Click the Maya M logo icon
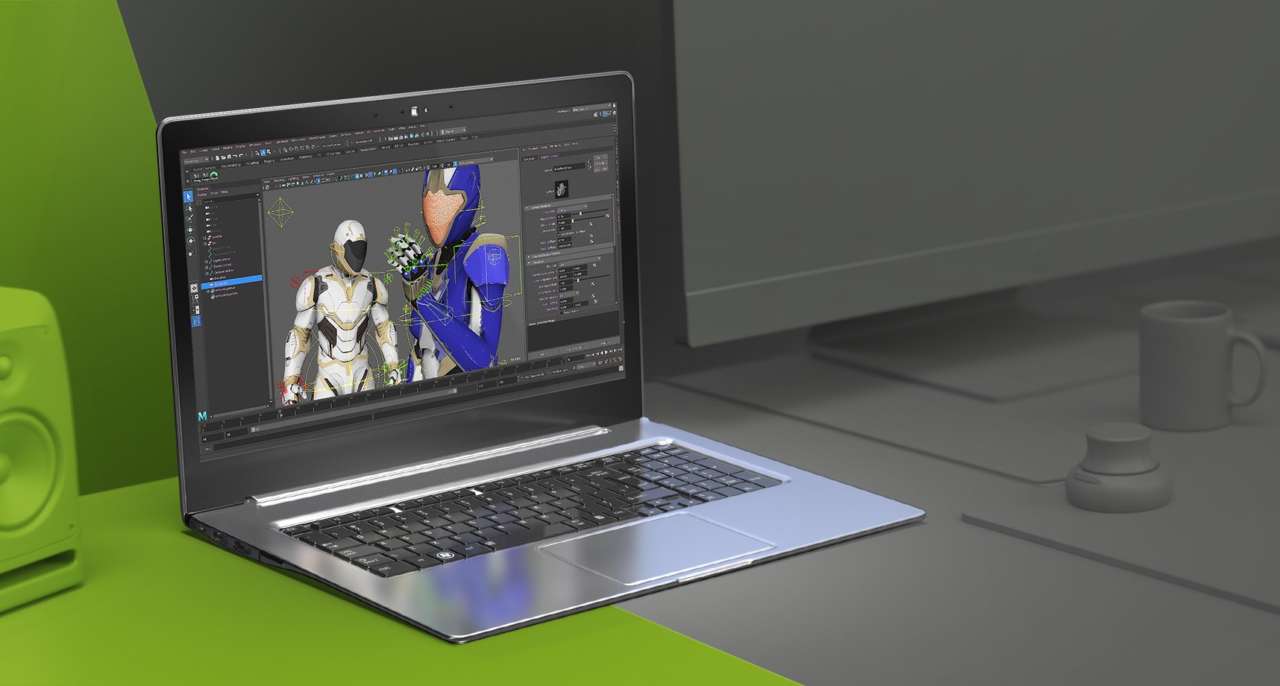This screenshot has height=686, width=1280. point(202,416)
